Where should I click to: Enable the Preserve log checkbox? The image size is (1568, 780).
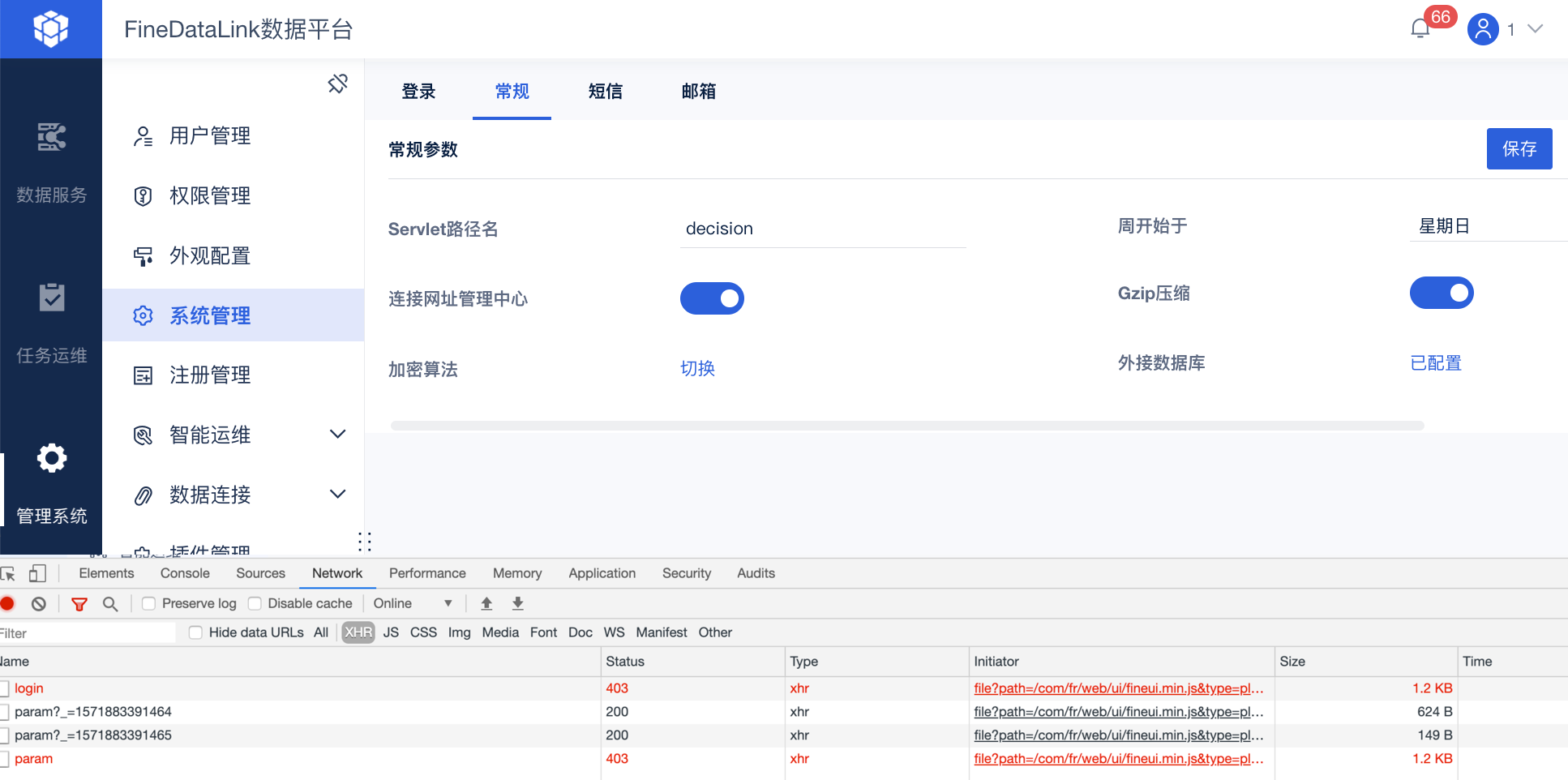(x=149, y=603)
